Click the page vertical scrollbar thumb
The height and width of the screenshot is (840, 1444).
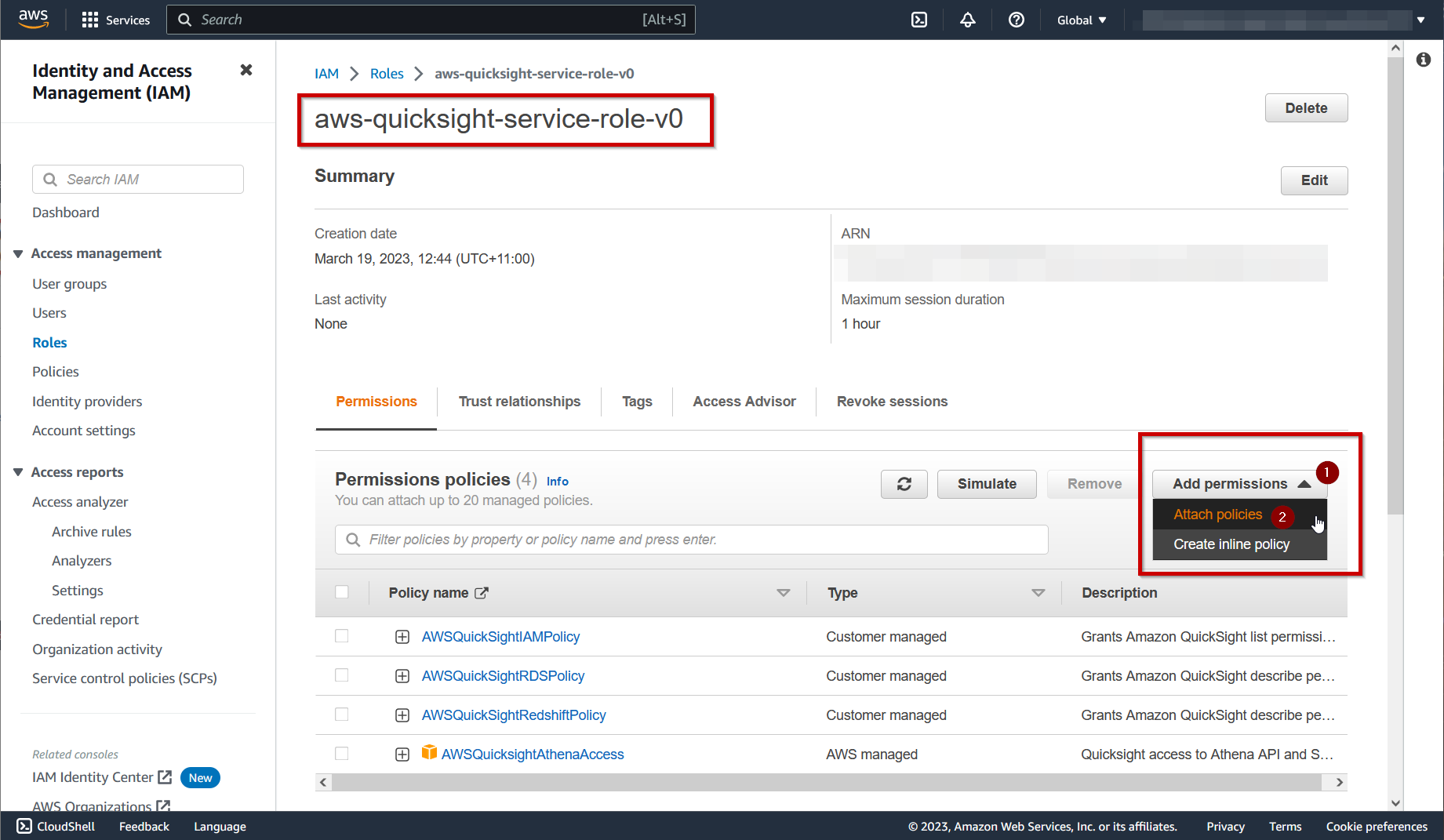pos(1395,285)
